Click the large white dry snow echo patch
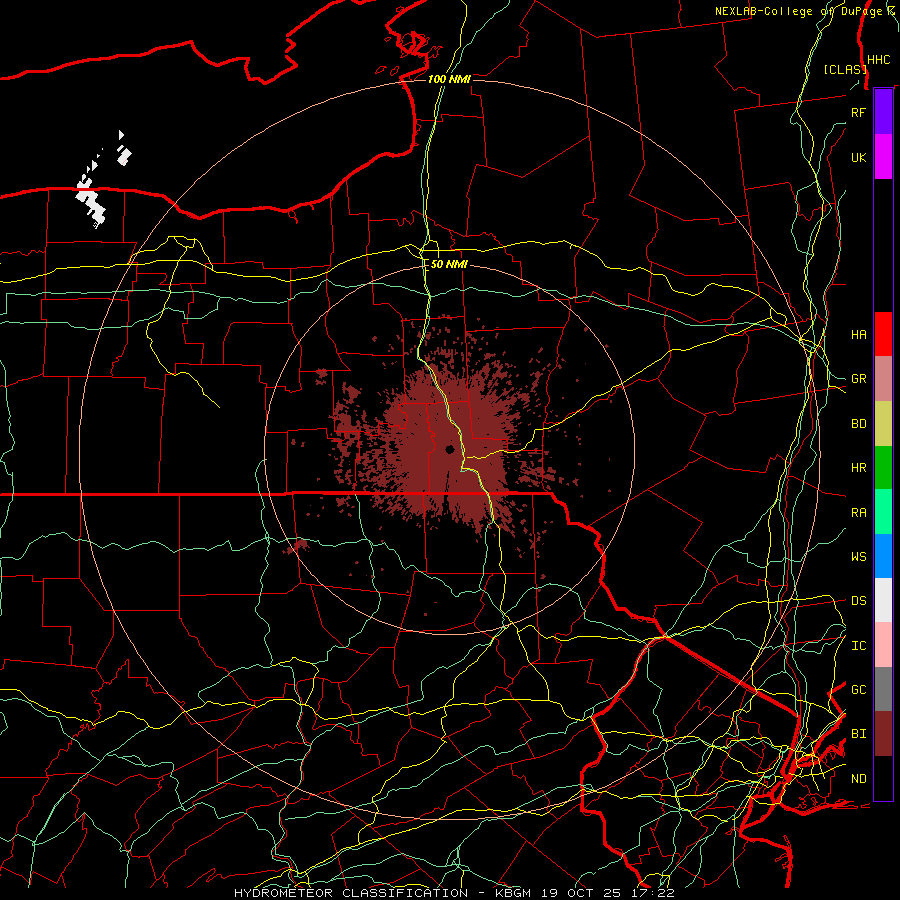This screenshot has width=900, height=900. (x=91, y=200)
